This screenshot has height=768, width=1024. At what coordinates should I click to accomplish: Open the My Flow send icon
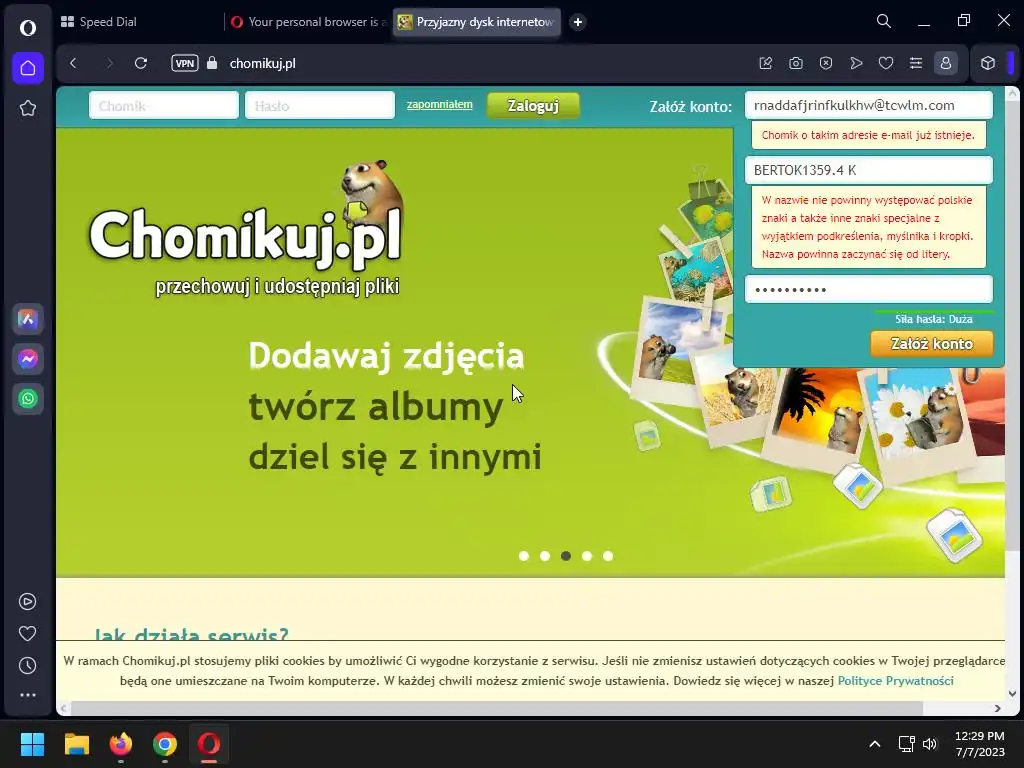tap(856, 63)
